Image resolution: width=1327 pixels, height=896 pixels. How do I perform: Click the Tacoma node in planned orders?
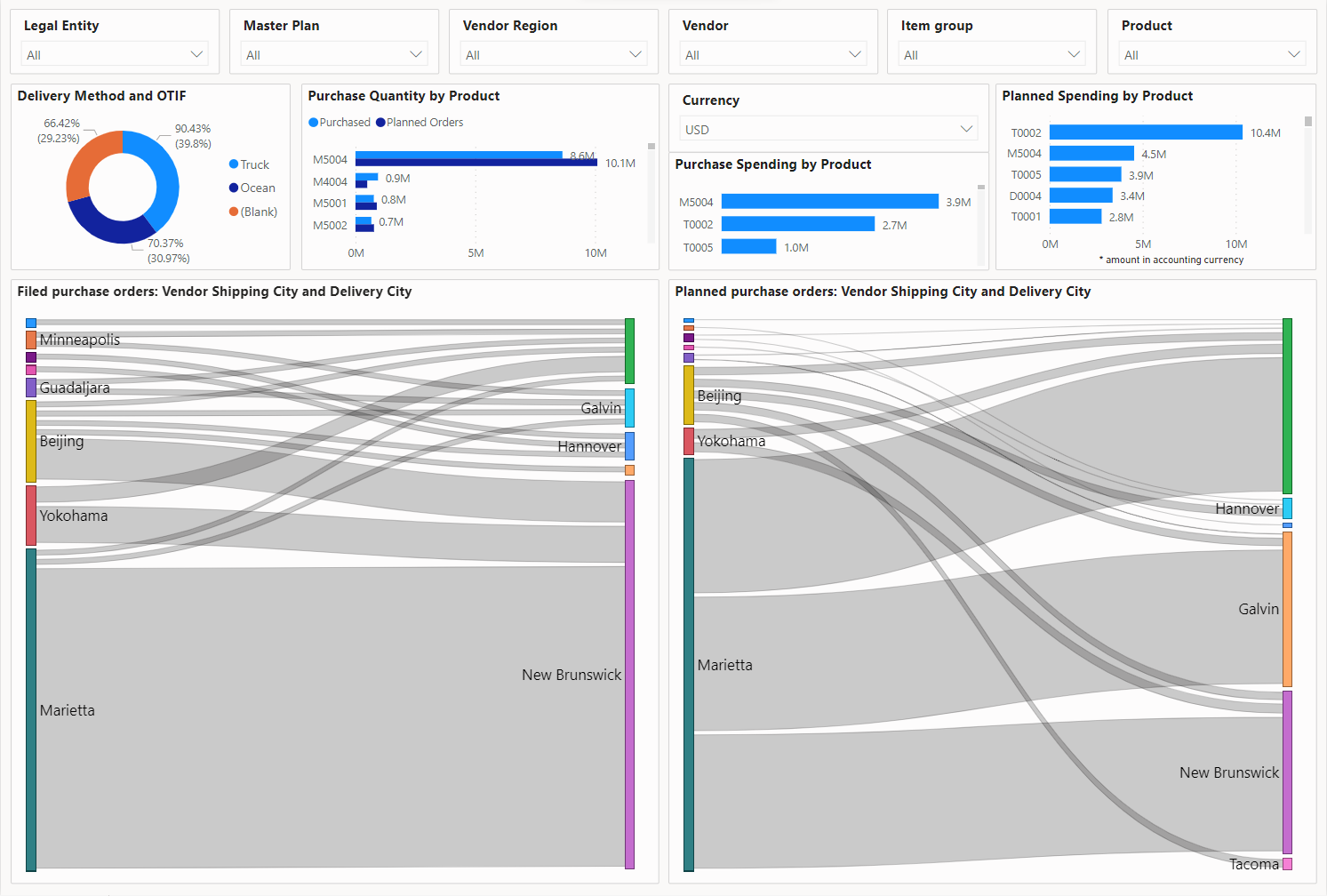pos(1287,864)
